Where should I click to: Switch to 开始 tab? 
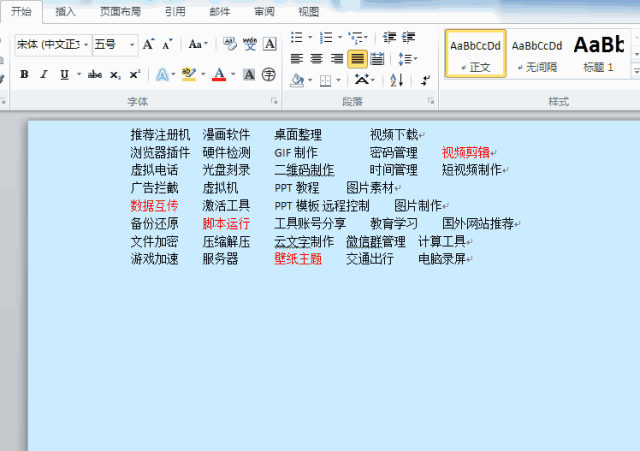(x=21, y=11)
